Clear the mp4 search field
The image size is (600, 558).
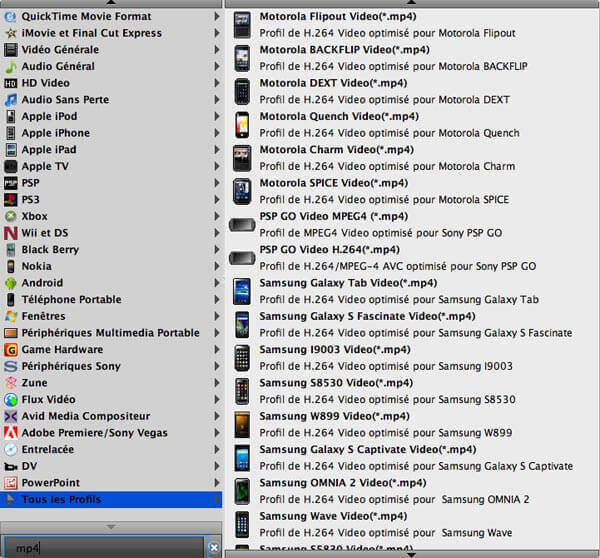pos(213,548)
